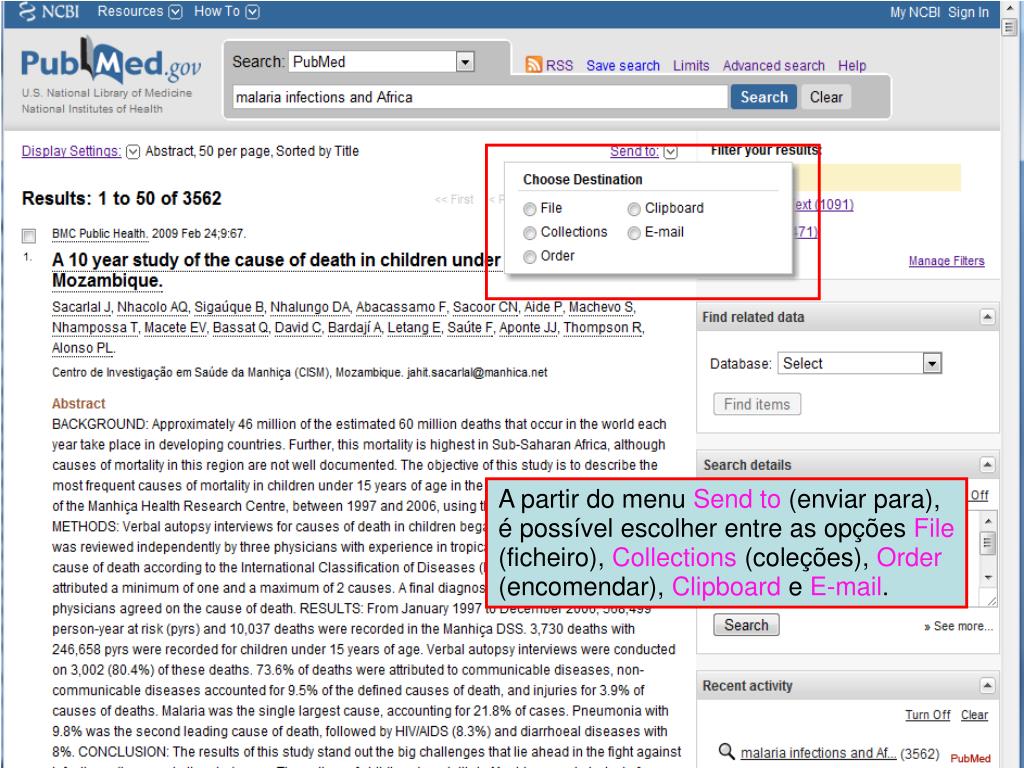This screenshot has height=768, width=1024.
Task: Click the search query input field
Action: coord(480,97)
